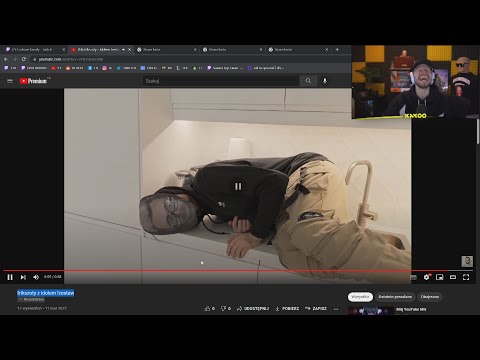Switch to the third Nowa karta tab
The width and height of the screenshot is (480, 360).
coord(297,49)
